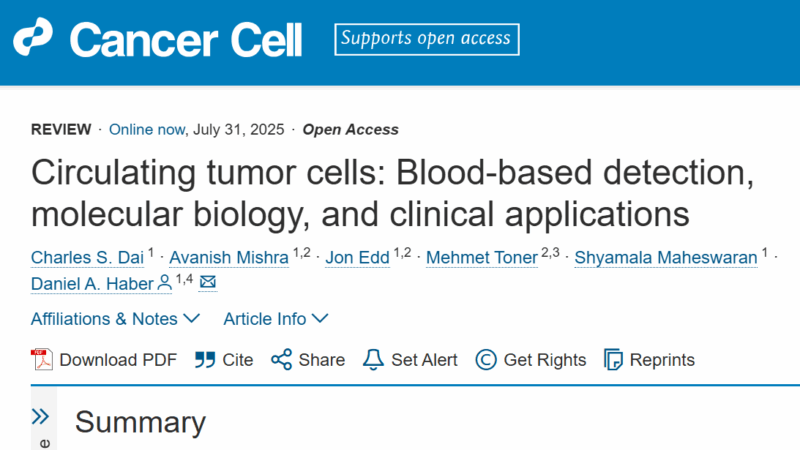Expand the Article Info dropdown
The image size is (800, 450).
coord(276,319)
